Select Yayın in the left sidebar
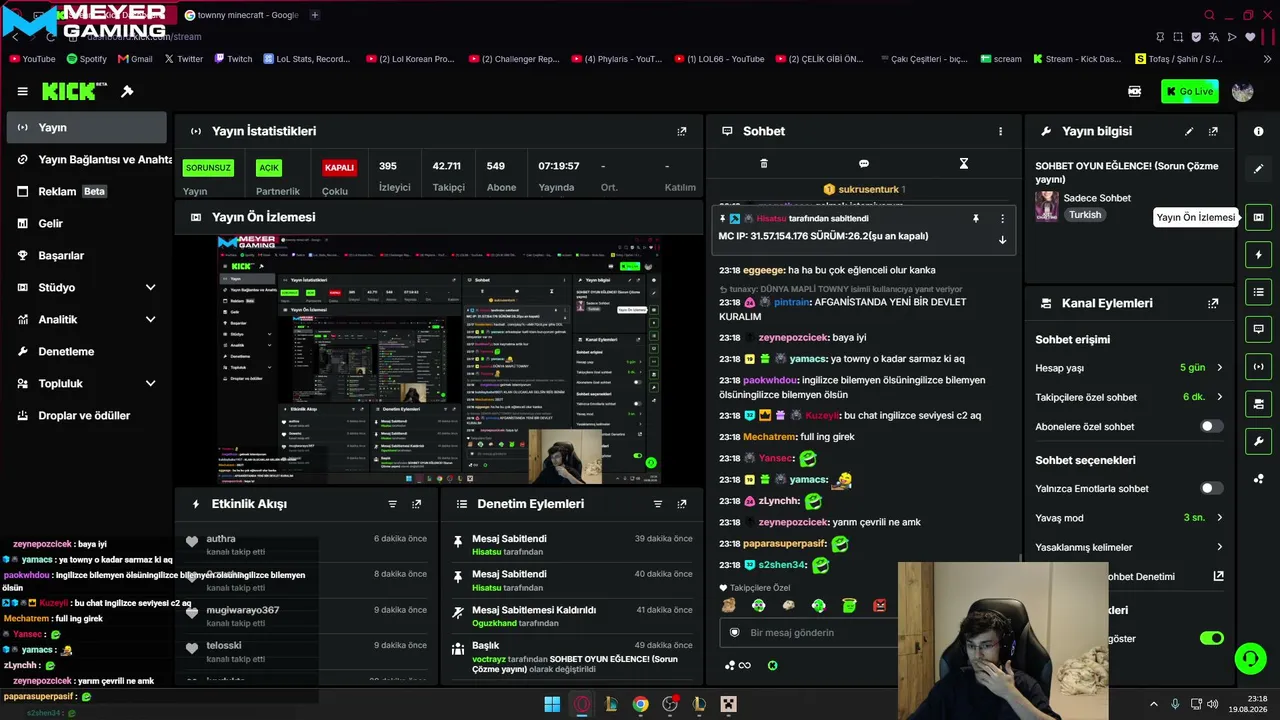This screenshot has height=720, width=1280. [x=87, y=127]
